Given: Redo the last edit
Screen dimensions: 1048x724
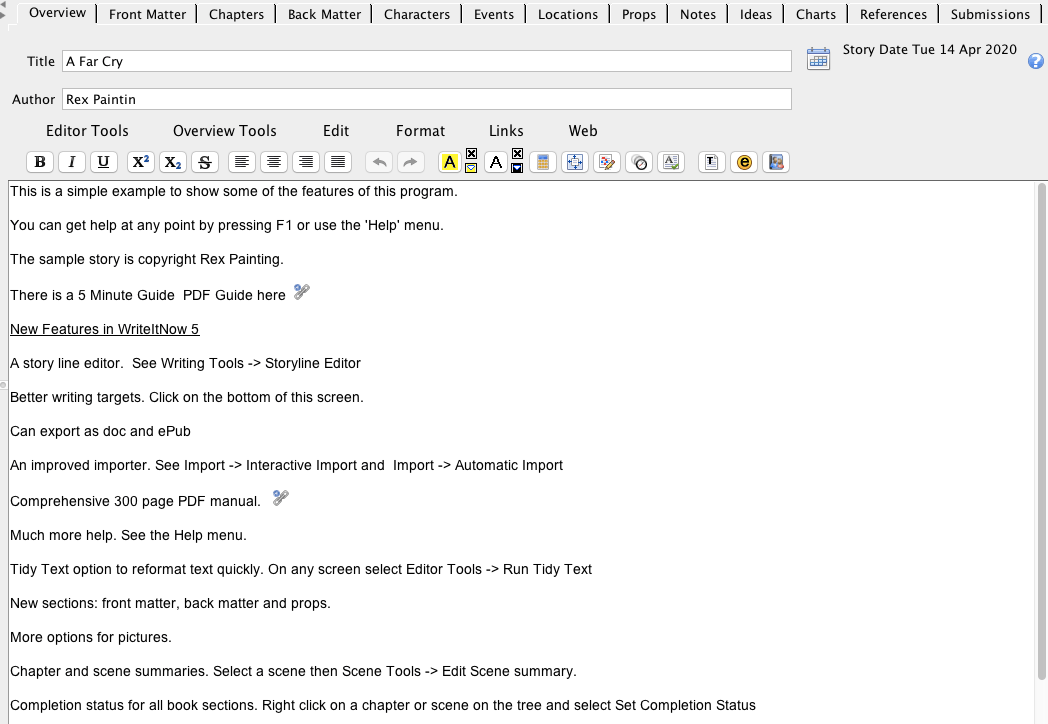Looking at the screenshot, I should point(411,162).
